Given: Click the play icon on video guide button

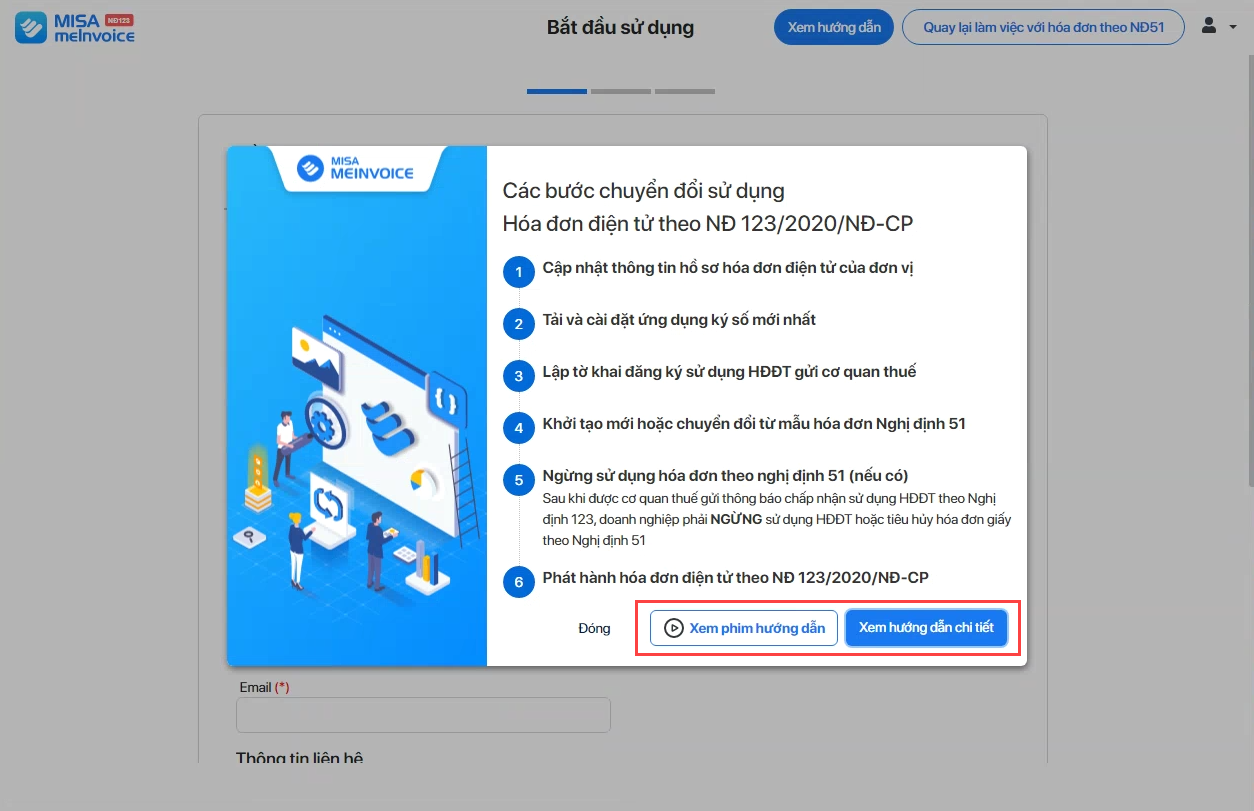Looking at the screenshot, I should tap(674, 628).
